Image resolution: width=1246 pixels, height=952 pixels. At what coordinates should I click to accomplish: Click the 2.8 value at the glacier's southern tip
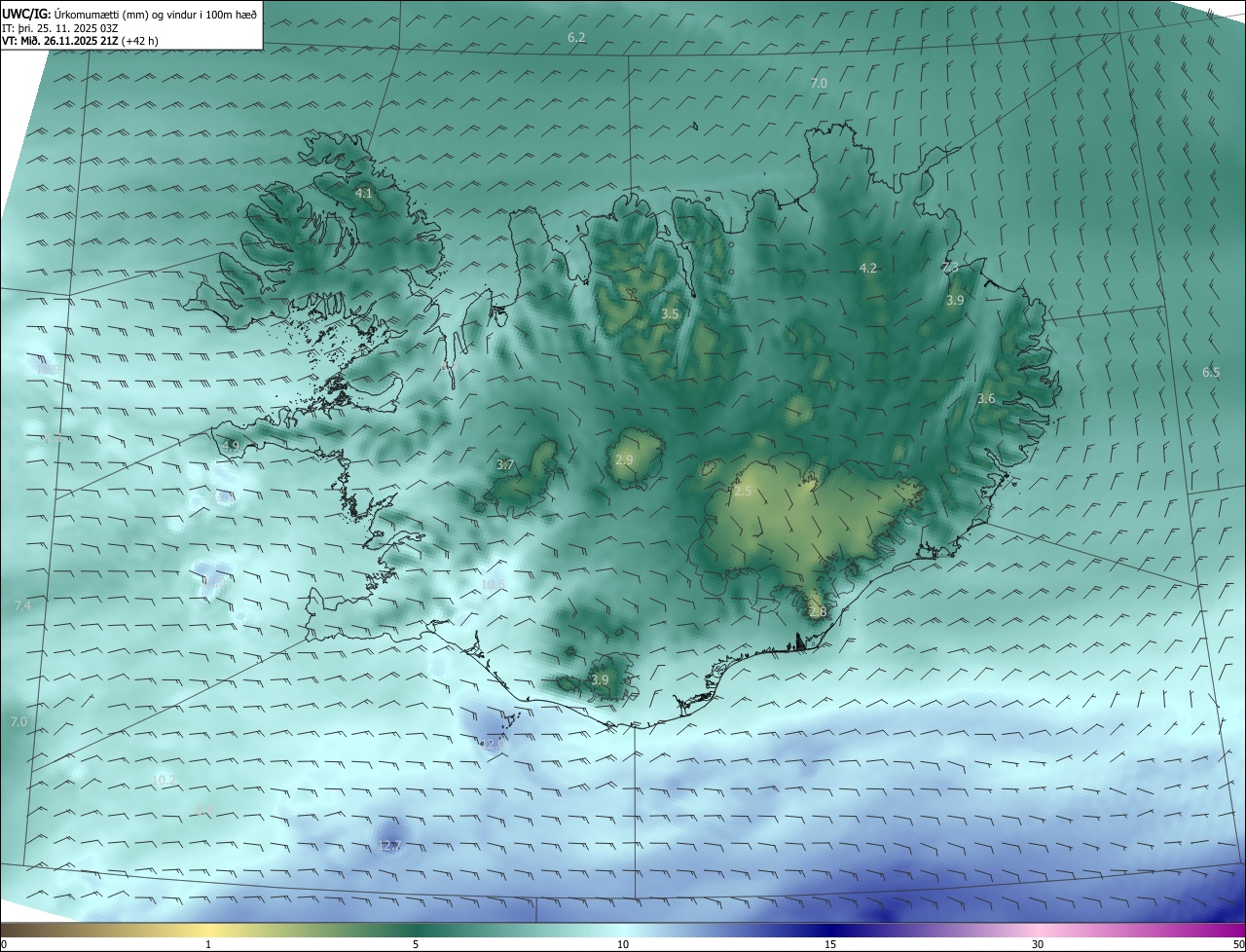(x=817, y=612)
